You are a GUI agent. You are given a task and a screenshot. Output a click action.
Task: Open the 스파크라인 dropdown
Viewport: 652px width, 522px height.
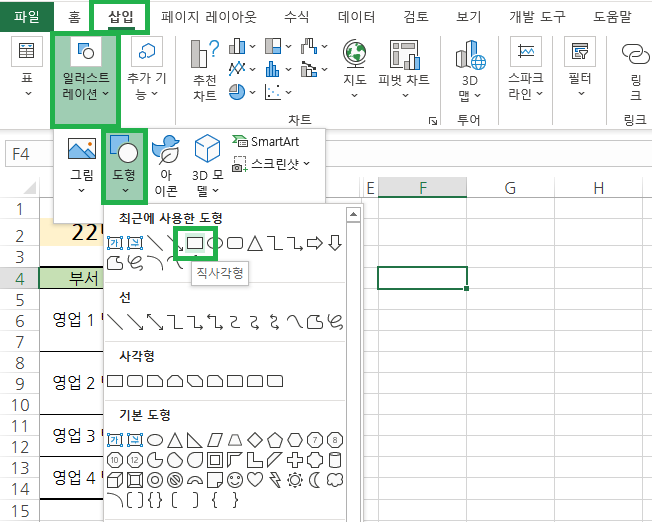(526, 69)
